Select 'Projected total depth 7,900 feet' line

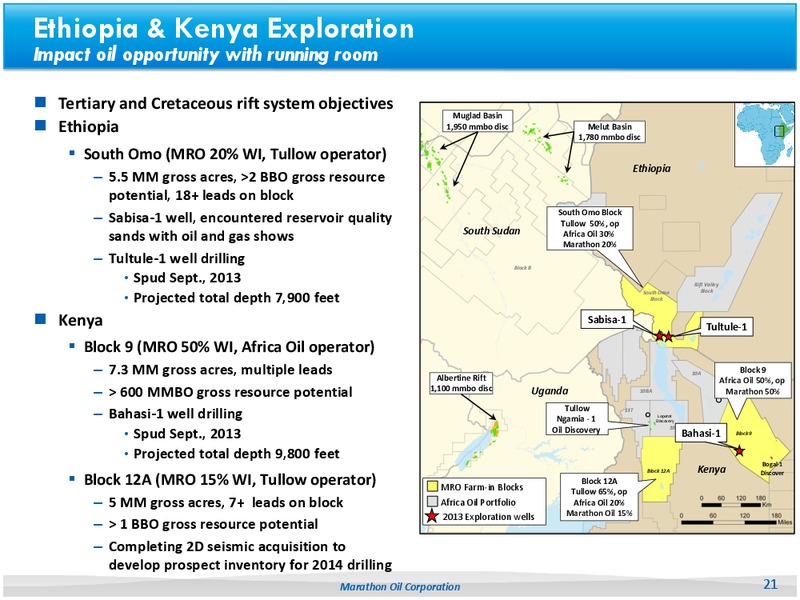click(x=236, y=297)
